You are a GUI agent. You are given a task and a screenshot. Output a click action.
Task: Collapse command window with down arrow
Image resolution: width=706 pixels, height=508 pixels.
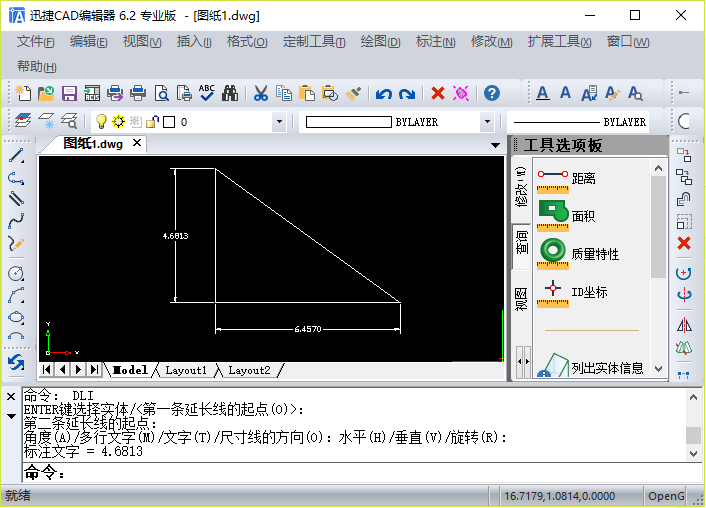[x=11, y=417]
